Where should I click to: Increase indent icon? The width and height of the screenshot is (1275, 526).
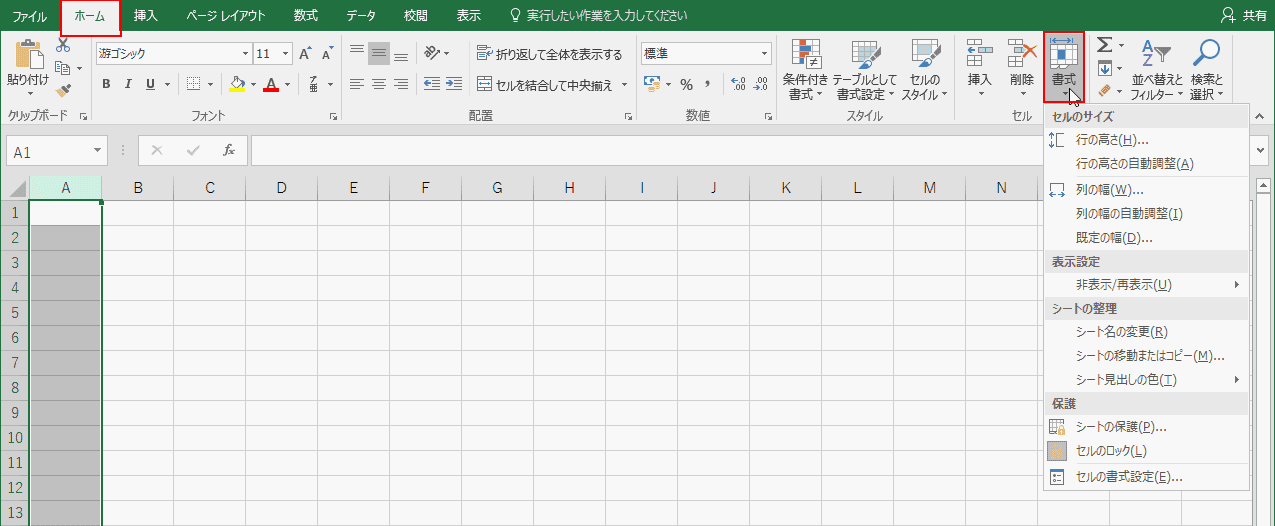point(453,84)
